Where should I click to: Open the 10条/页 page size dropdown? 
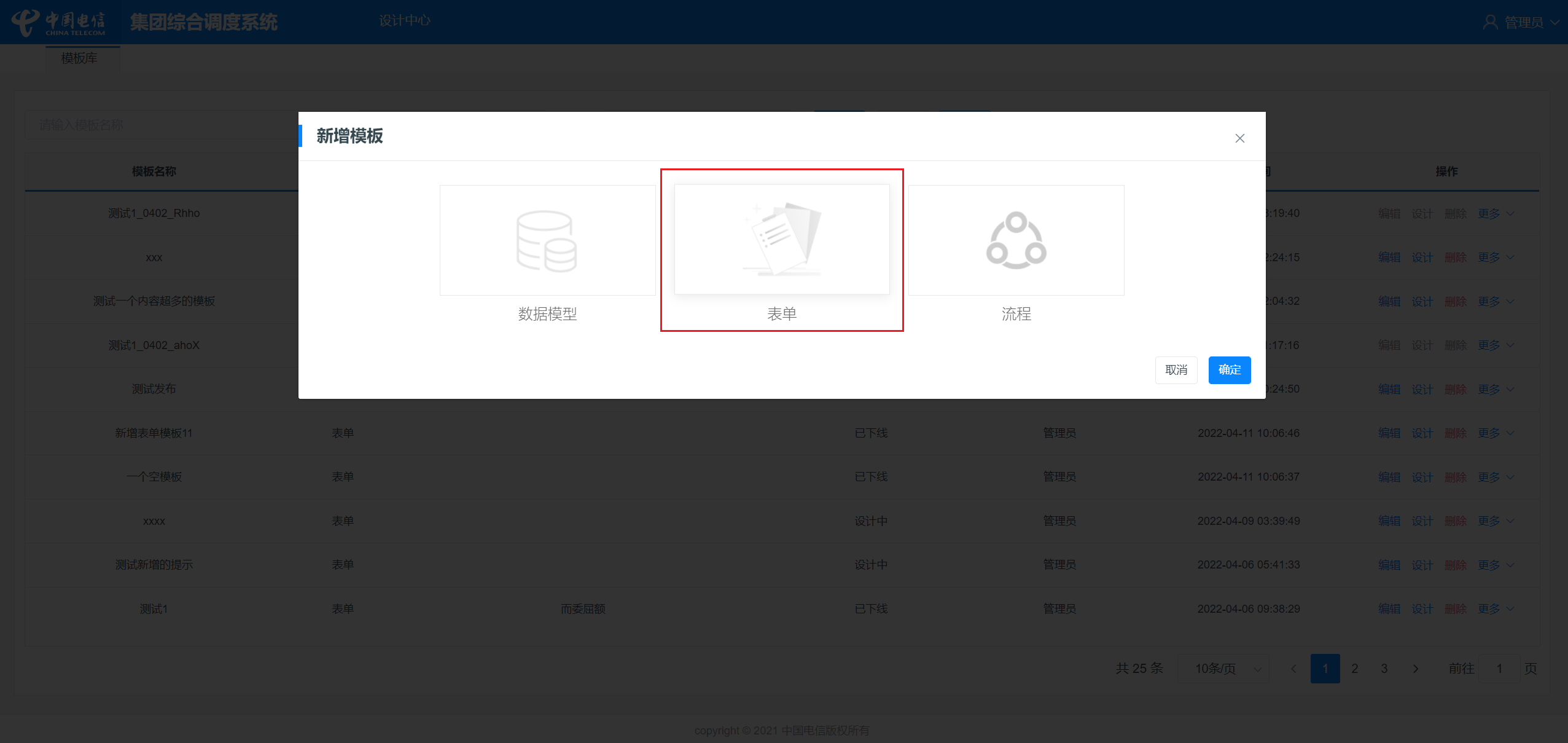tap(1222, 669)
